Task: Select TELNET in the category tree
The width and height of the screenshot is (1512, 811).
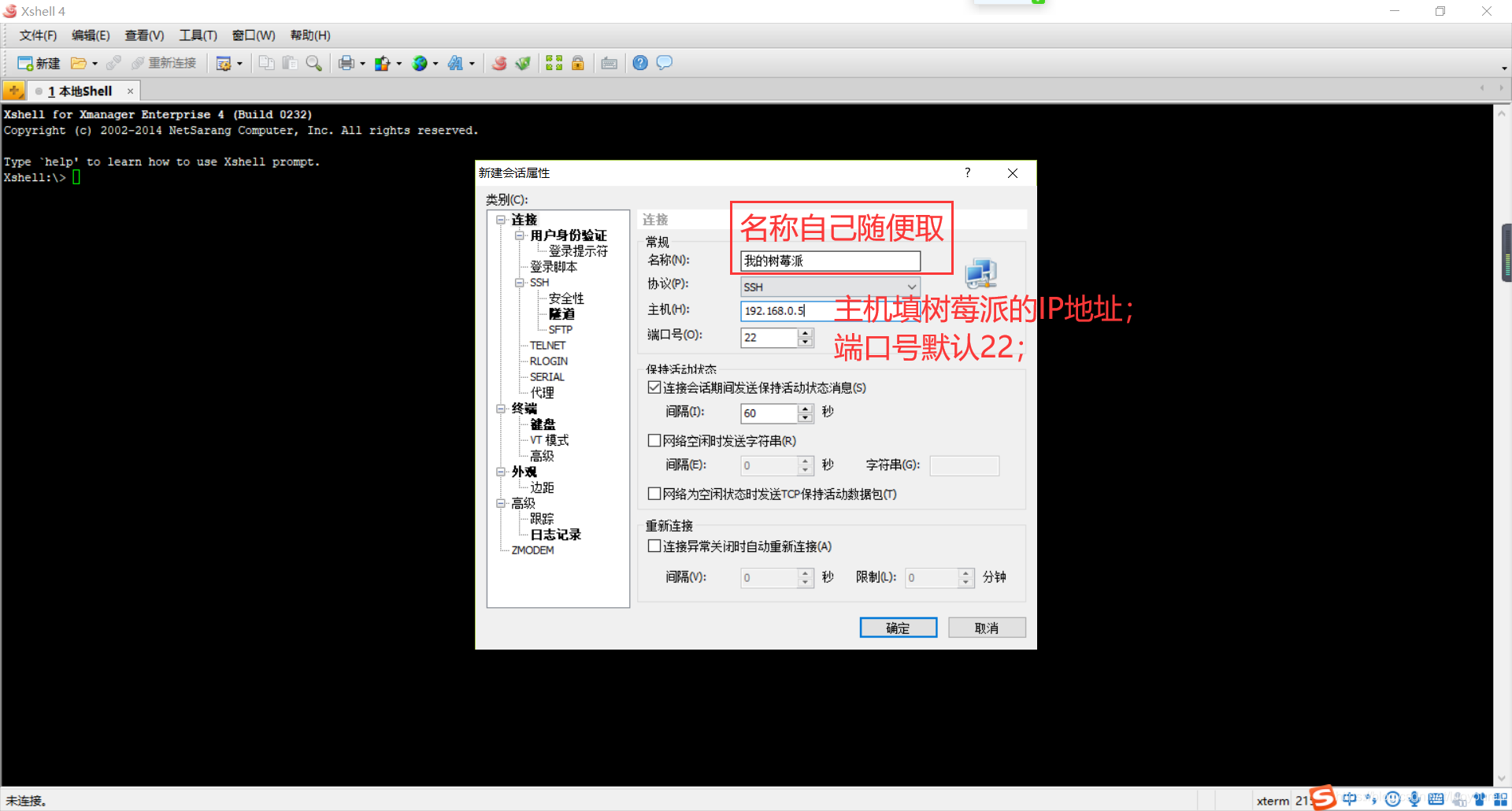Action: point(547,346)
